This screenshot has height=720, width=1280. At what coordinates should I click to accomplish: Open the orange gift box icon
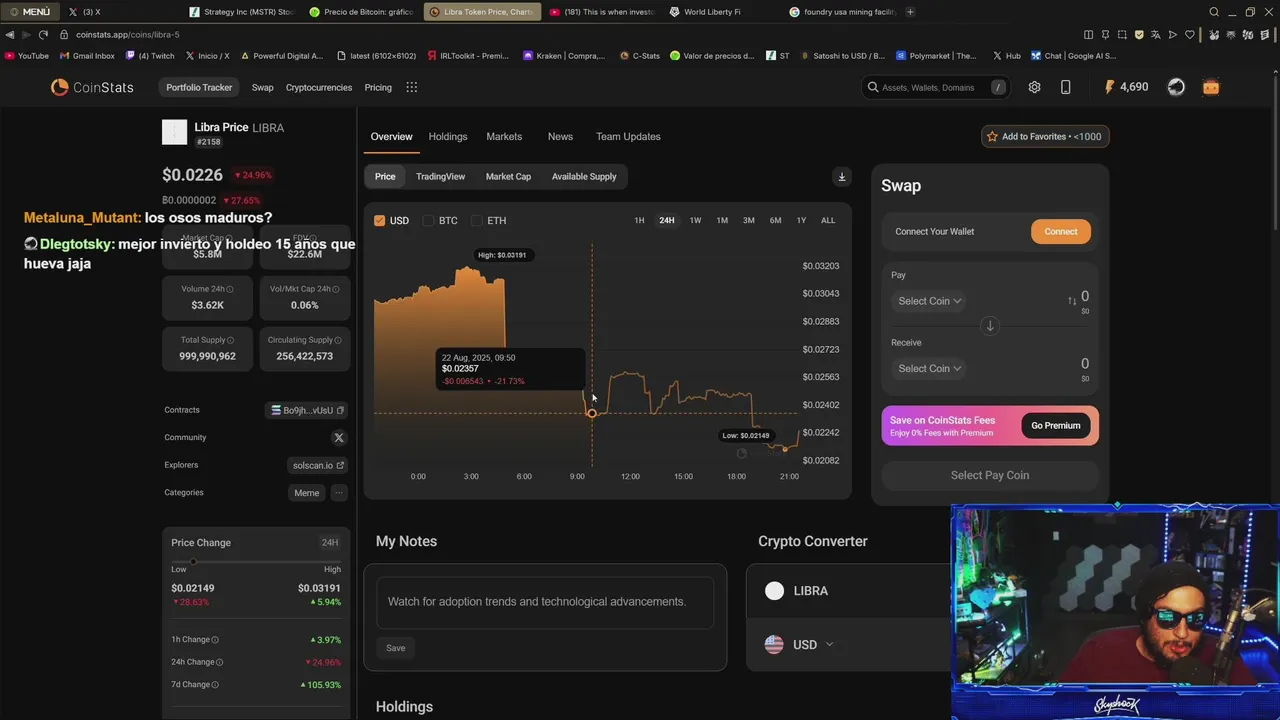click(1211, 87)
